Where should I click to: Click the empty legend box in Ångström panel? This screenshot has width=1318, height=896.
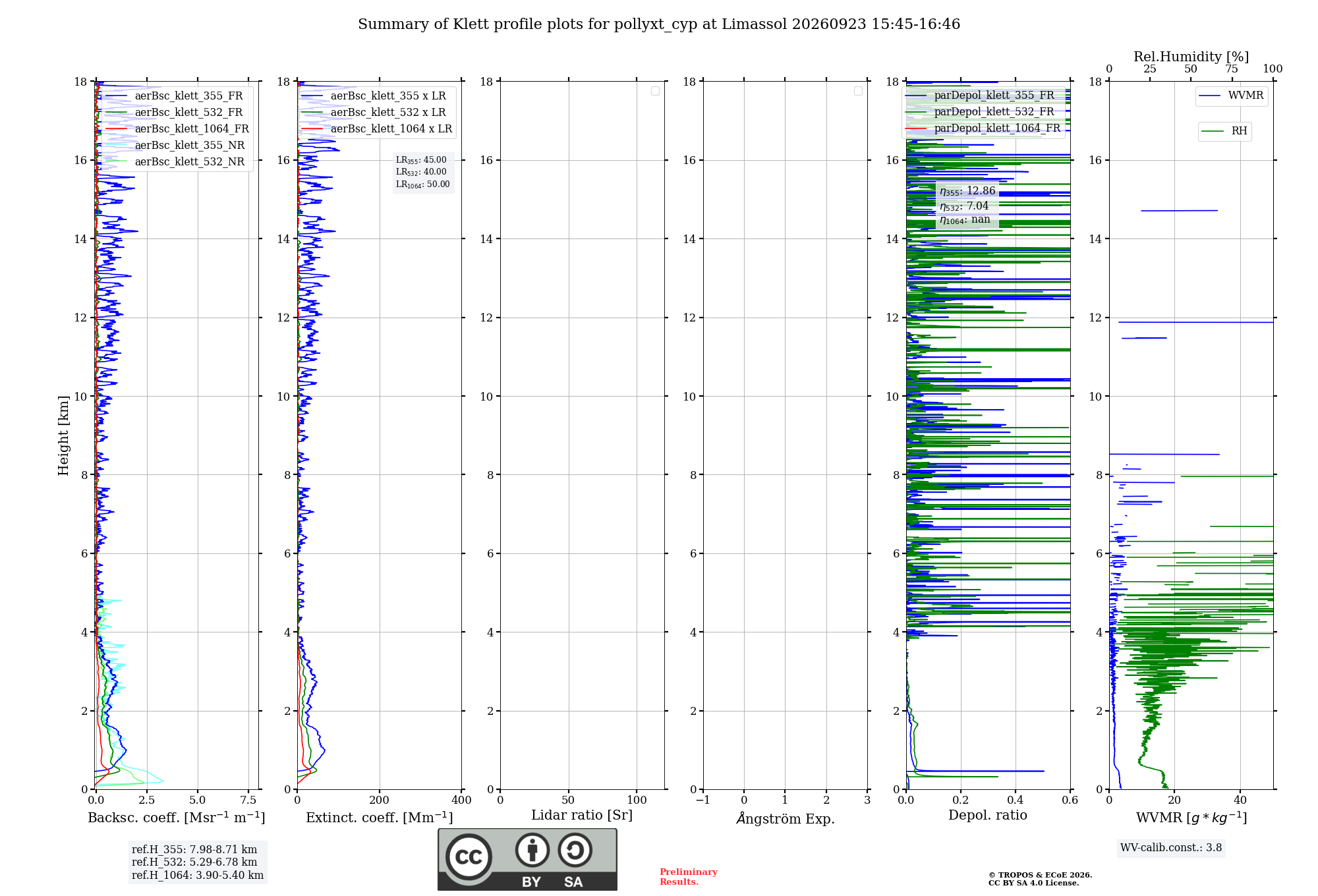pyautogui.click(x=858, y=91)
